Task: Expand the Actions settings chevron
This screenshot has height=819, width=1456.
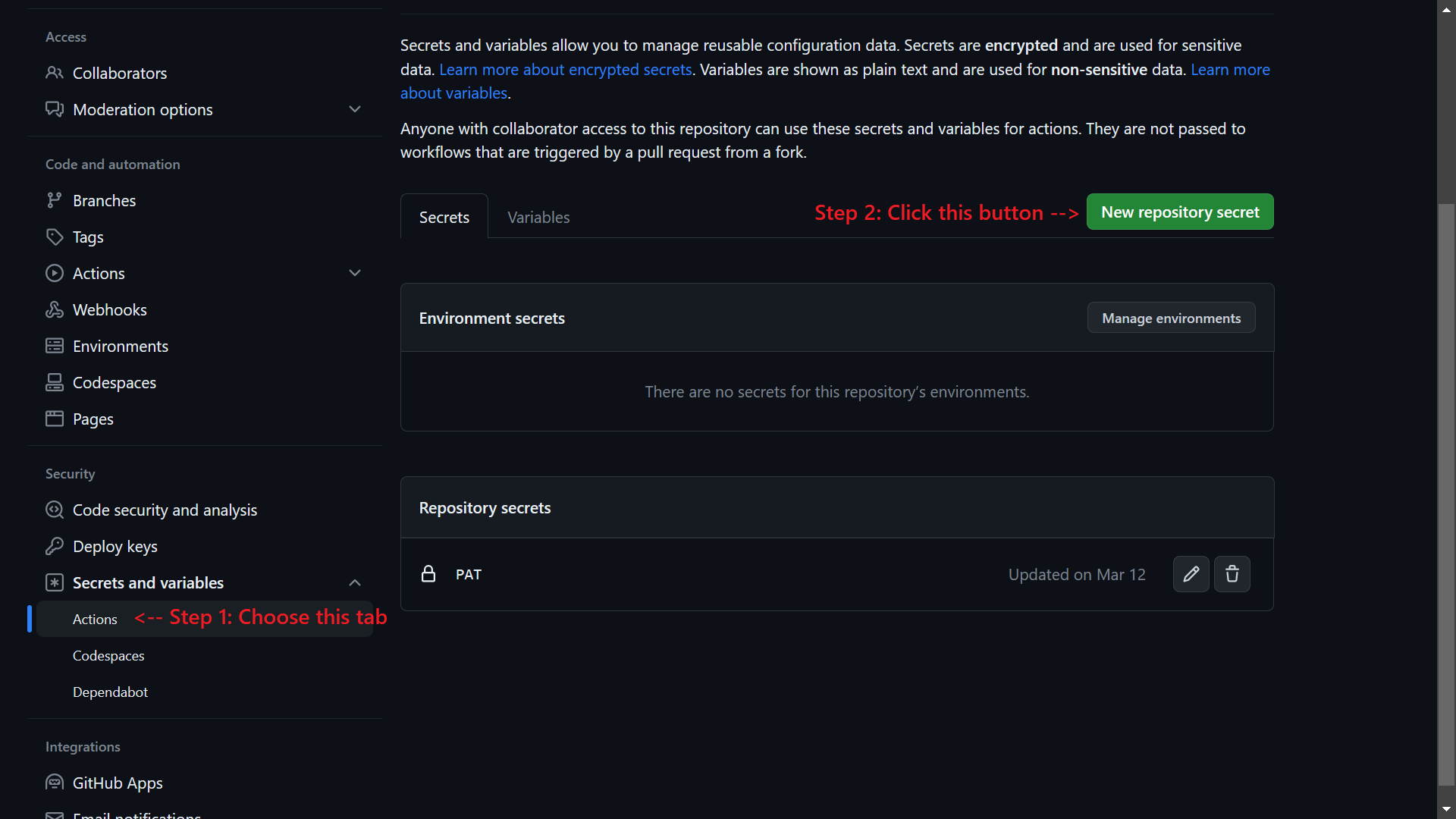Action: pos(354,273)
